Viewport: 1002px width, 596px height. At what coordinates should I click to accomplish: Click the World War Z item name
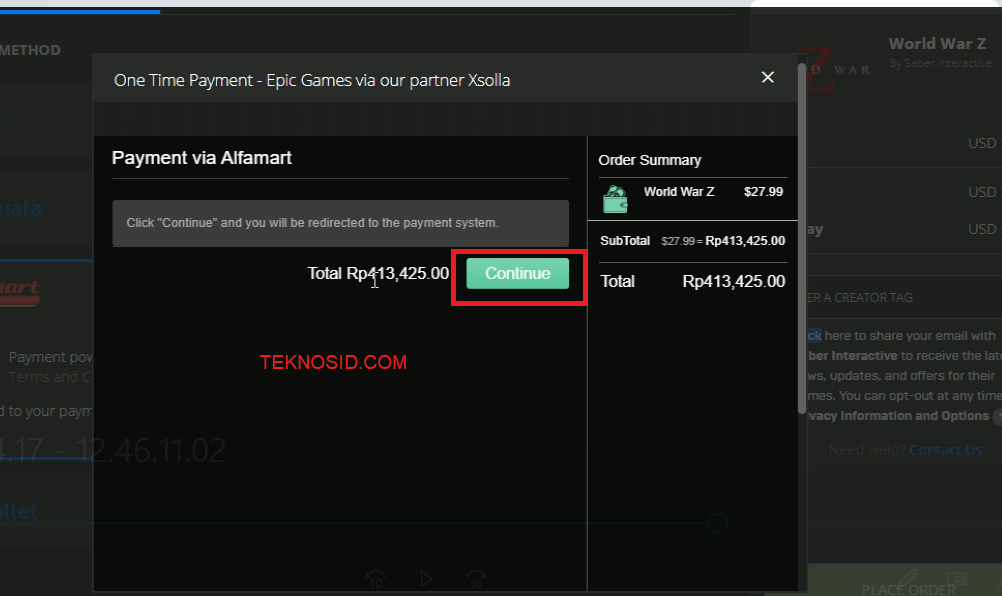(x=679, y=192)
